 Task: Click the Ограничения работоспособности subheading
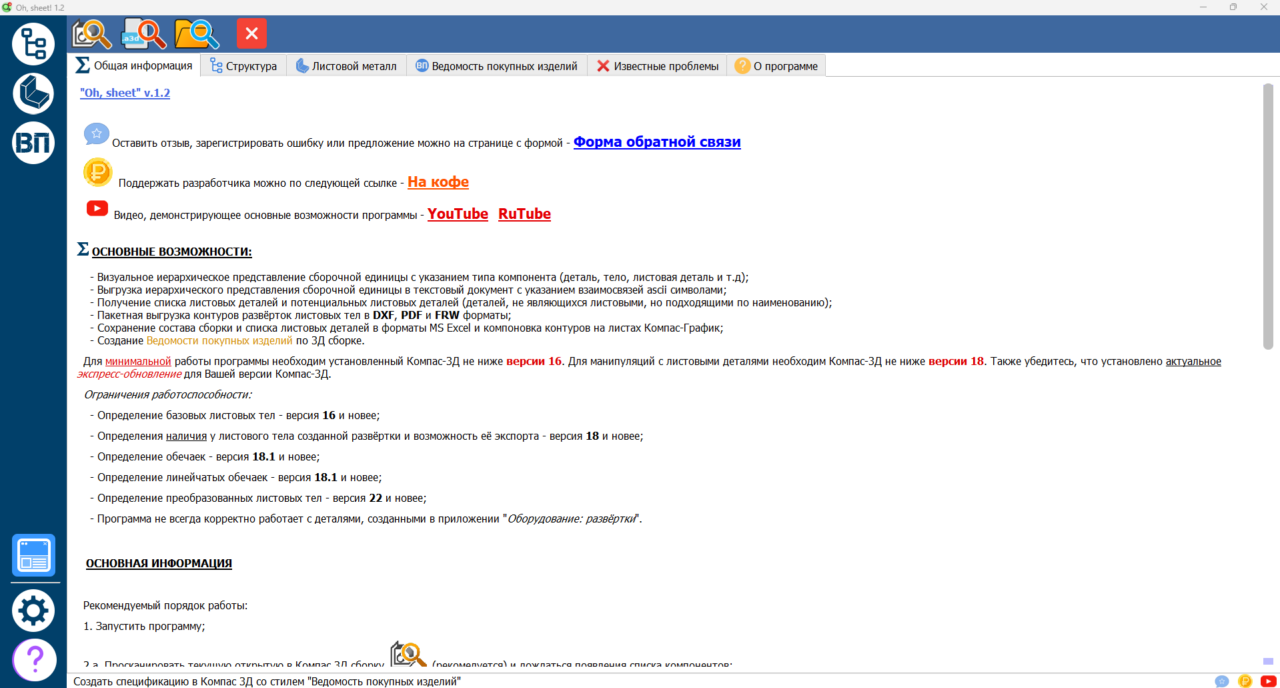point(168,395)
